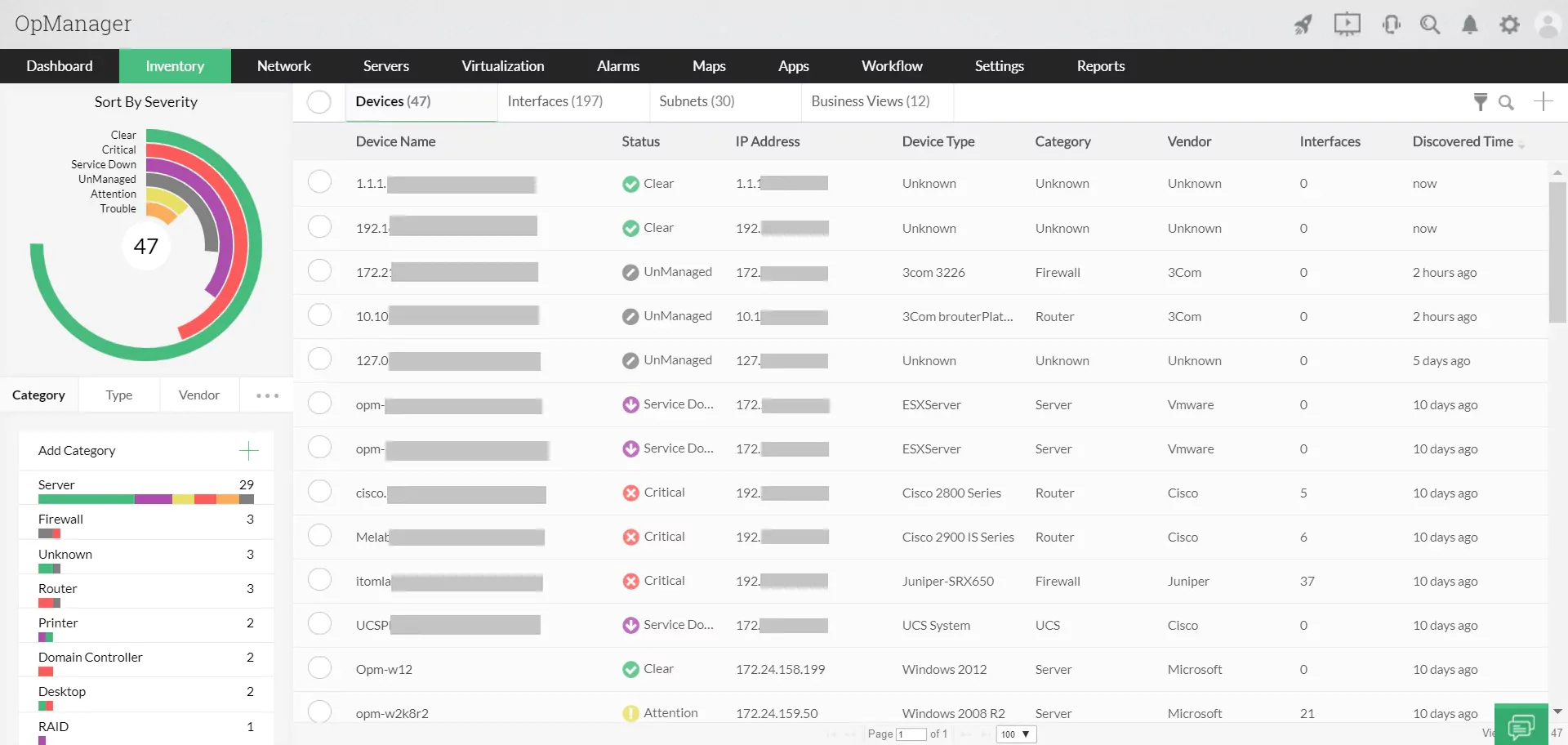
Task: Switch to the Interfaces (197) tab
Action: [x=555, y=100]
